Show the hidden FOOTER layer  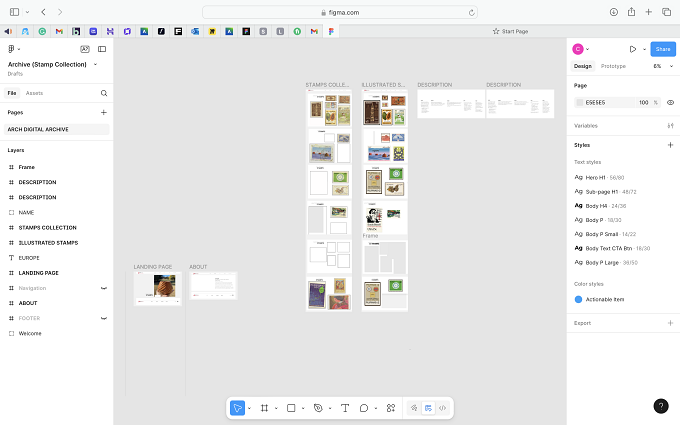pos(104,318)
